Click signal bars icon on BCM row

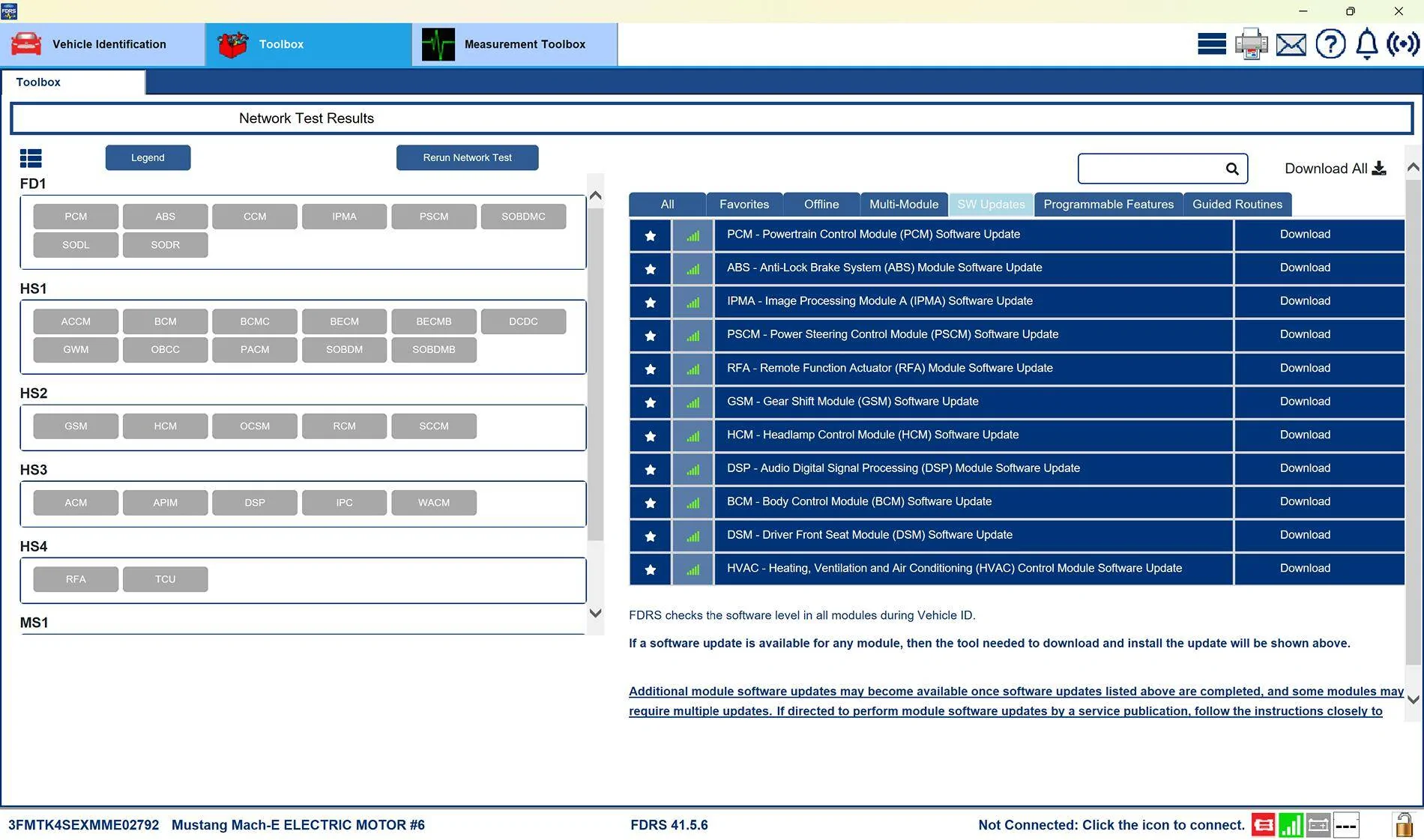pyautogui.click(x=693, y=503)
